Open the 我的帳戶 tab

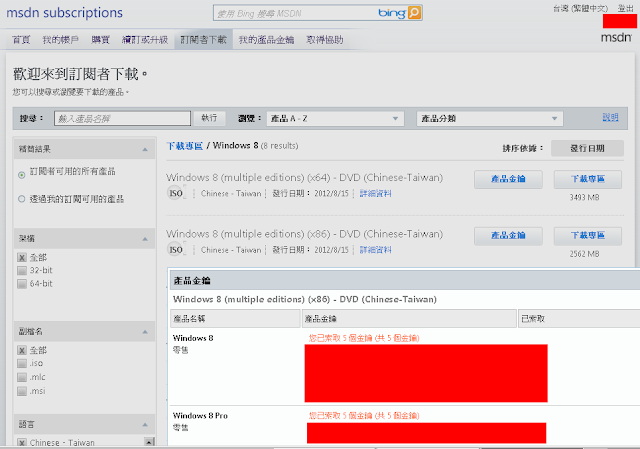click(60, 40)
